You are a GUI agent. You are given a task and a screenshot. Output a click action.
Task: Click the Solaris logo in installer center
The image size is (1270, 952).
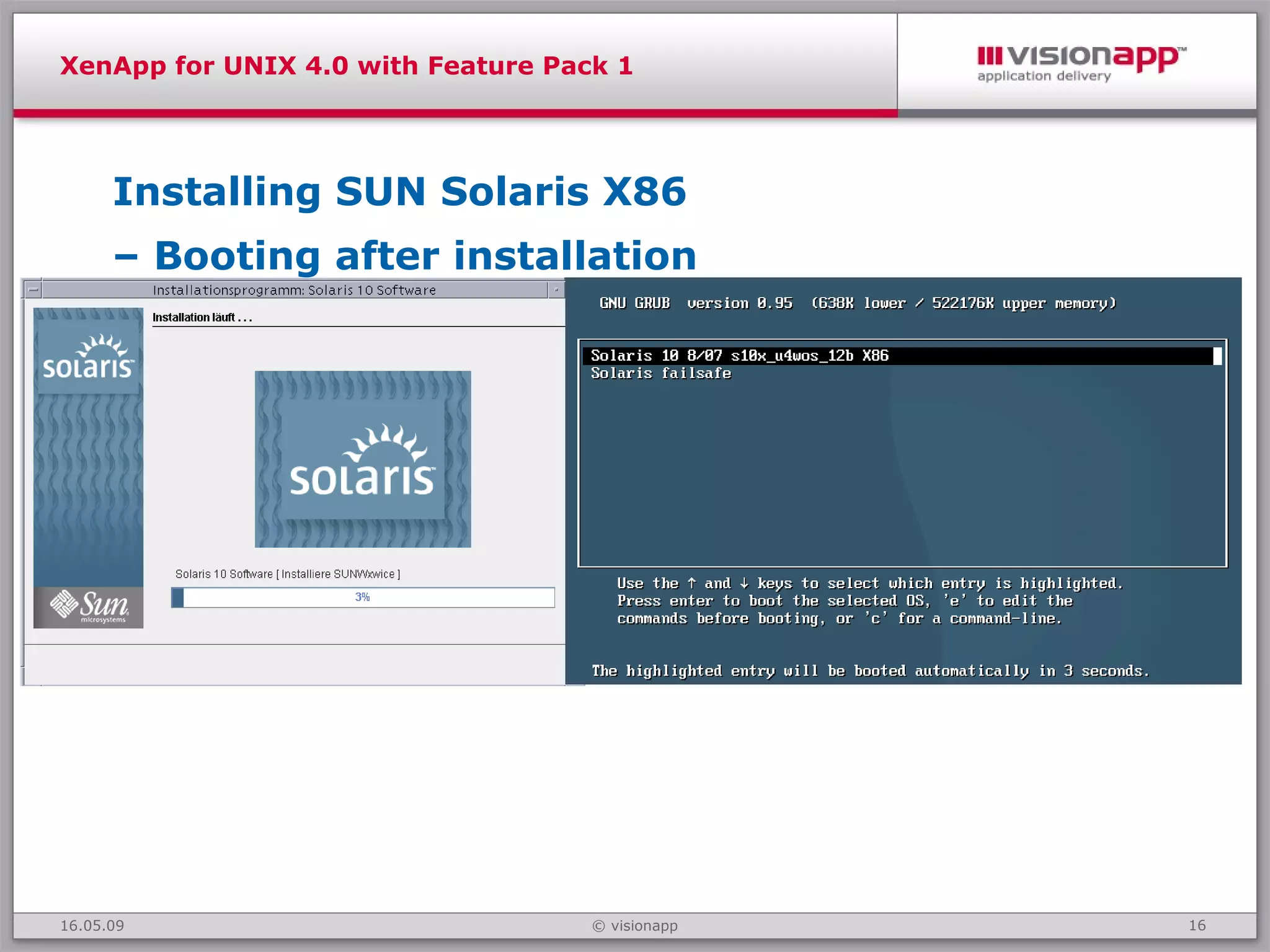click(x=363, y=459)
